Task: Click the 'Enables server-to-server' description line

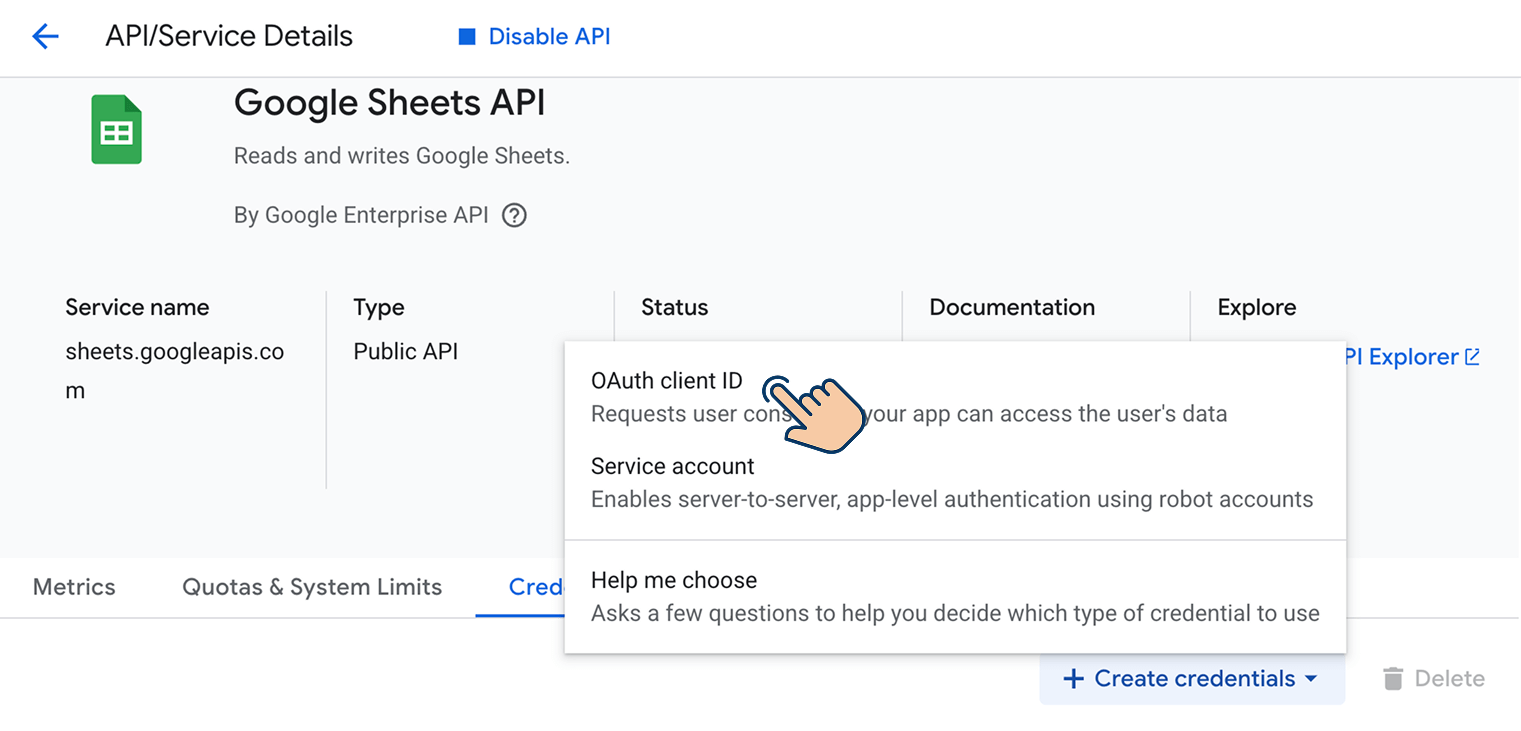Action: coord(952,499)
